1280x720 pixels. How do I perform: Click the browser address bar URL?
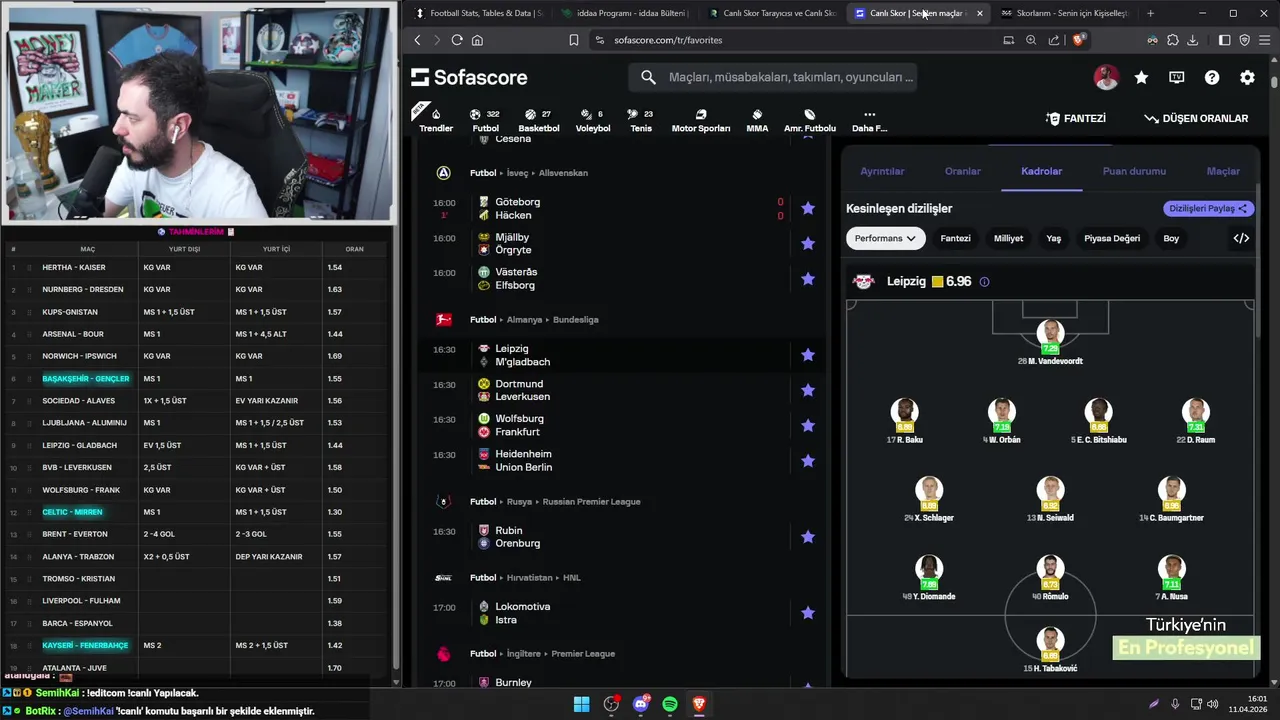tap(668, 40)
